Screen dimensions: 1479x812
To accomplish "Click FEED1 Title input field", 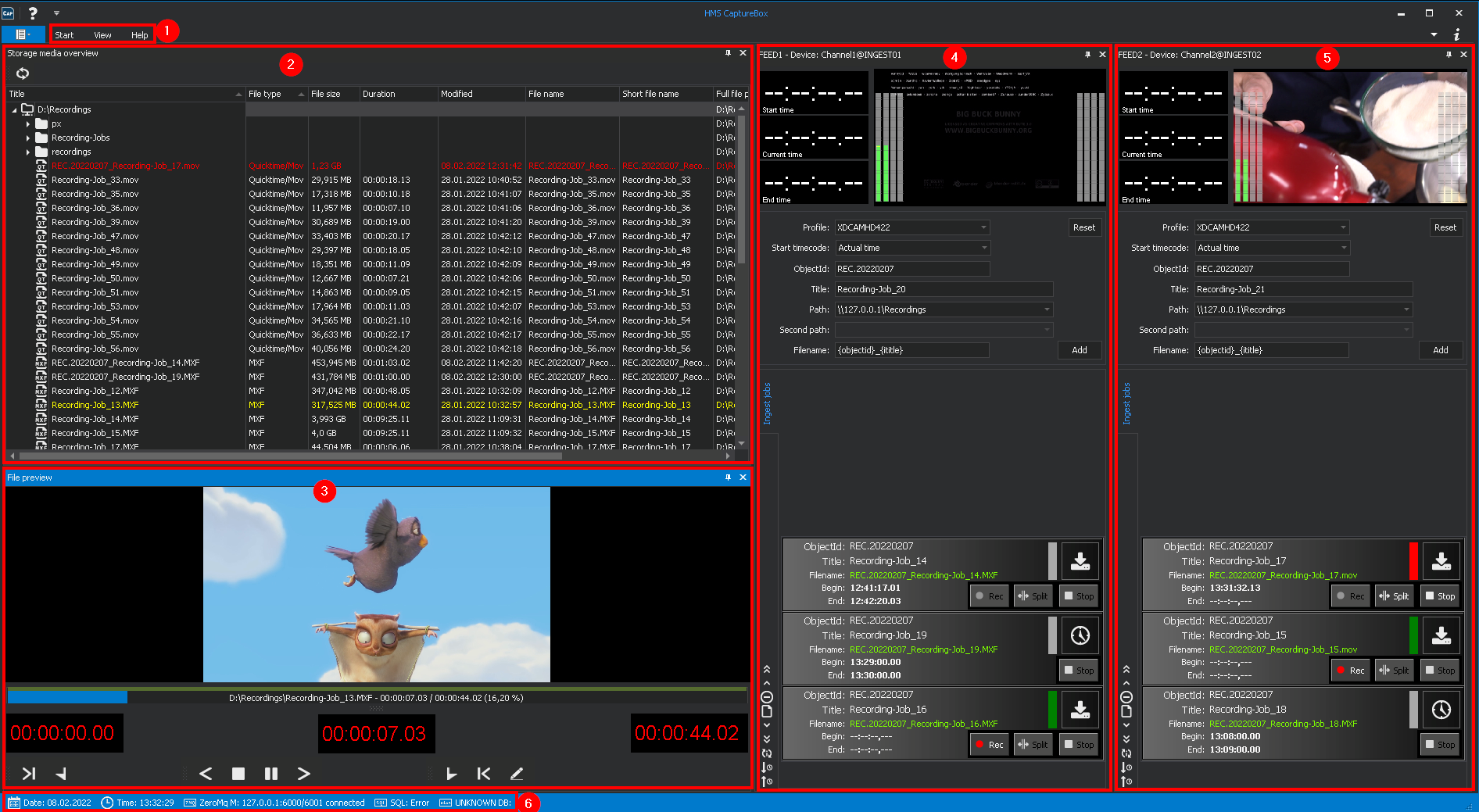I will pyautogui.click(x=944, y=289).
